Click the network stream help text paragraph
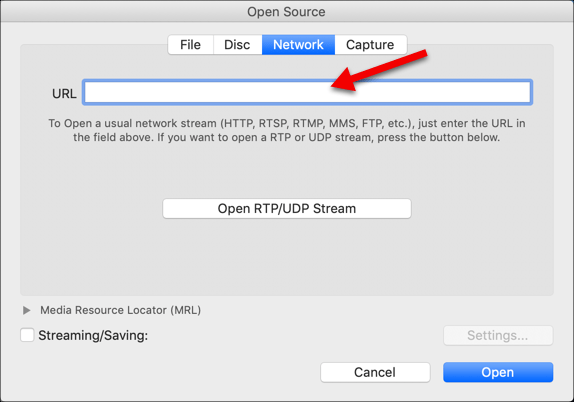 click(287, 130)
